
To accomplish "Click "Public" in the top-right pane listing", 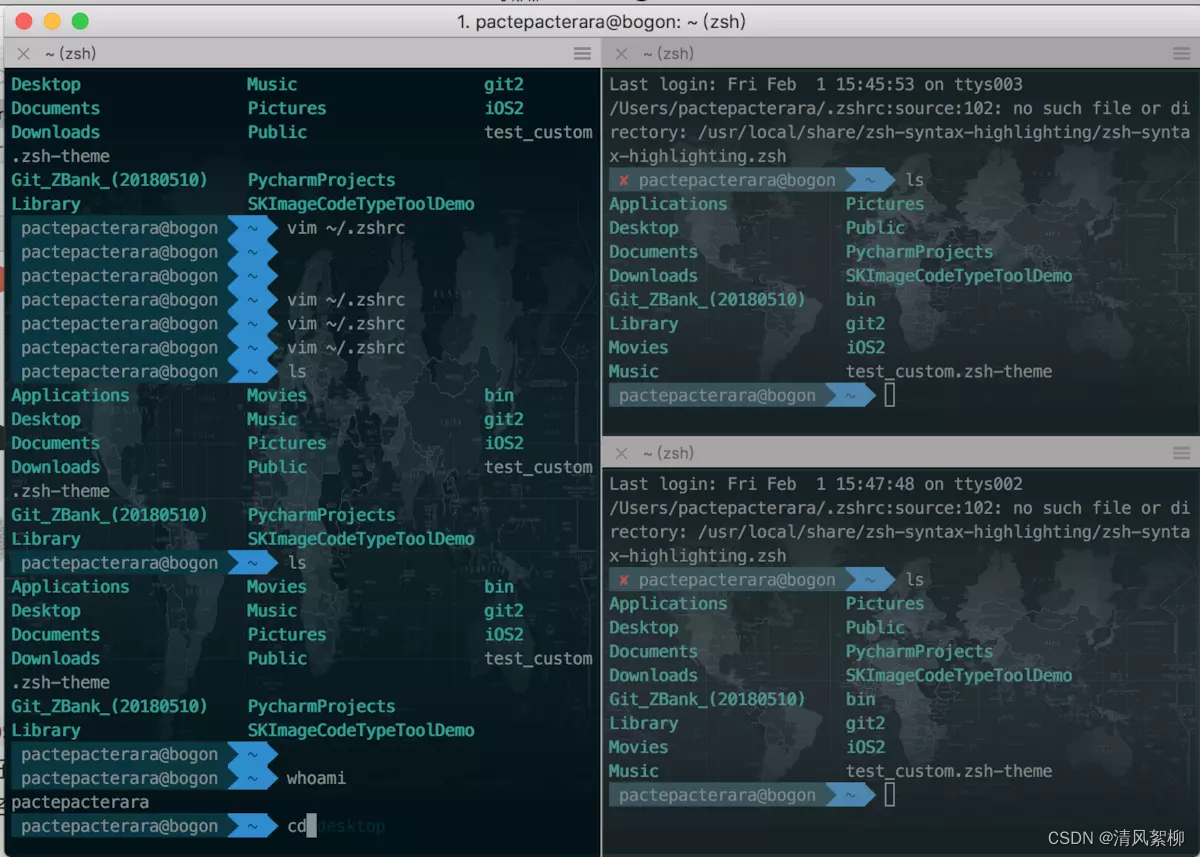I will tap(875, 228).
